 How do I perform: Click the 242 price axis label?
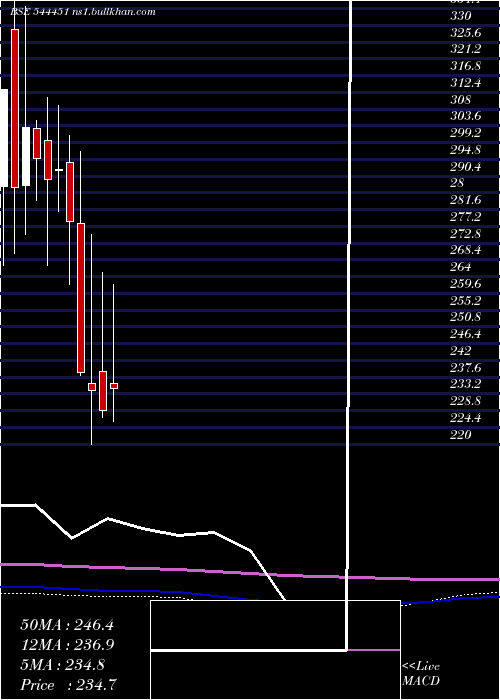click(461, 350)
